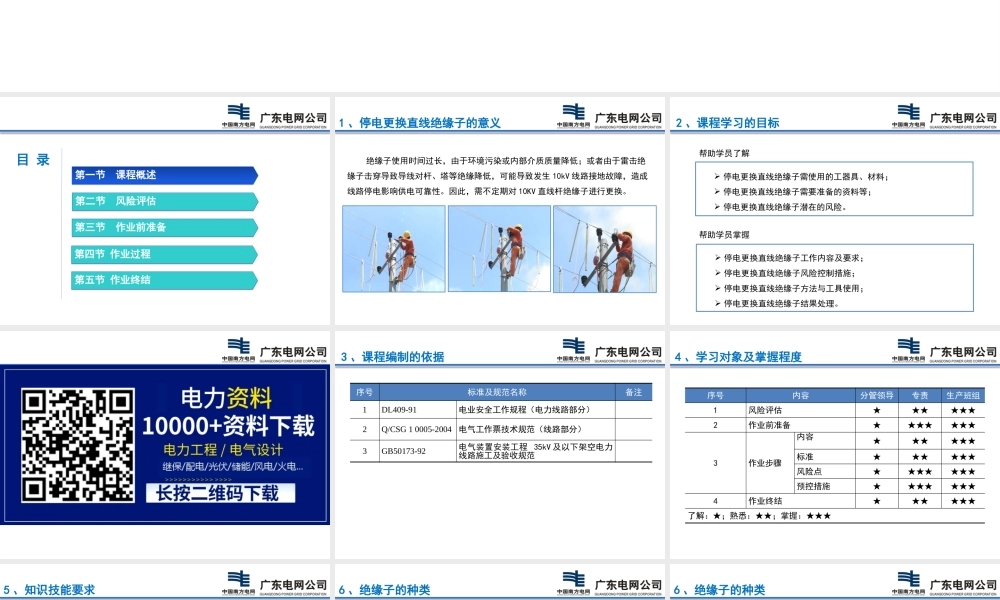
Task: Click the three-star rating for 风险评估 row
Action: (960, 408)
